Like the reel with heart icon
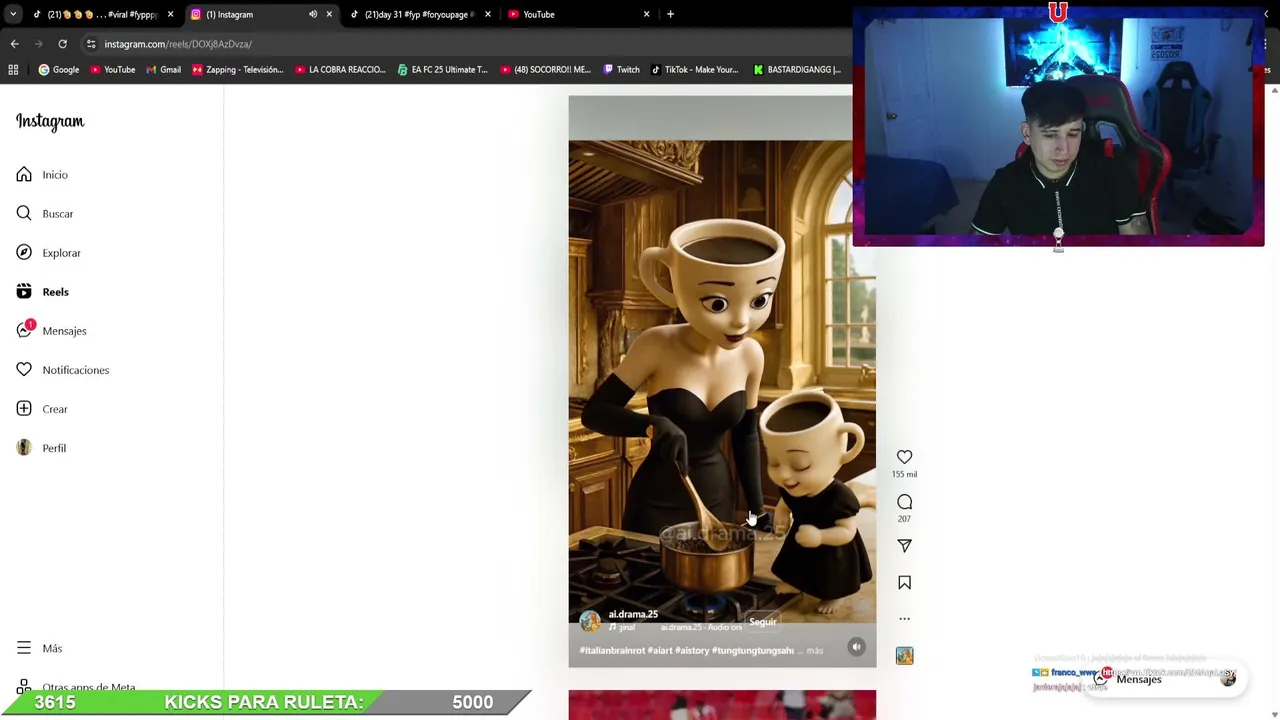 [904, 457]
